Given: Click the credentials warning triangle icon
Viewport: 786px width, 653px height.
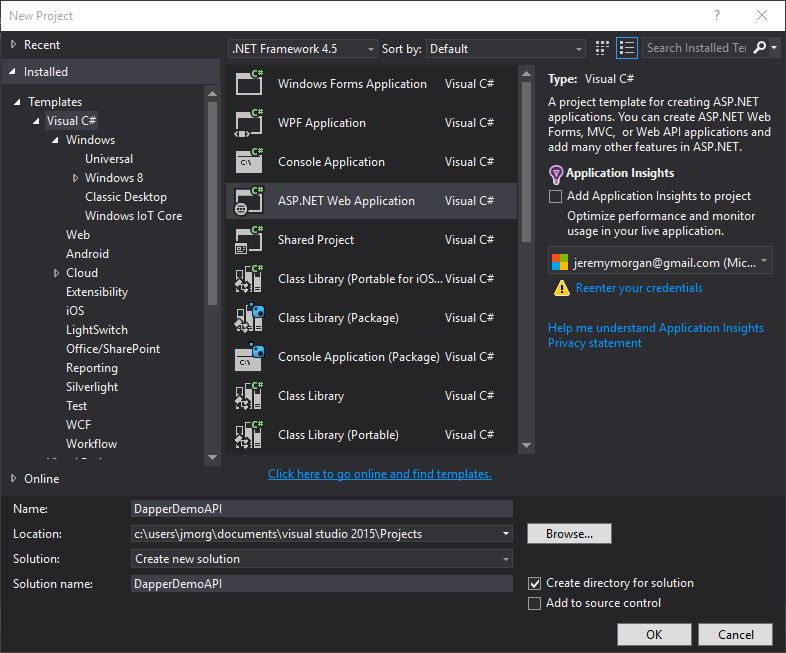Looking at the screenshot, I should [x=561, y=288].
